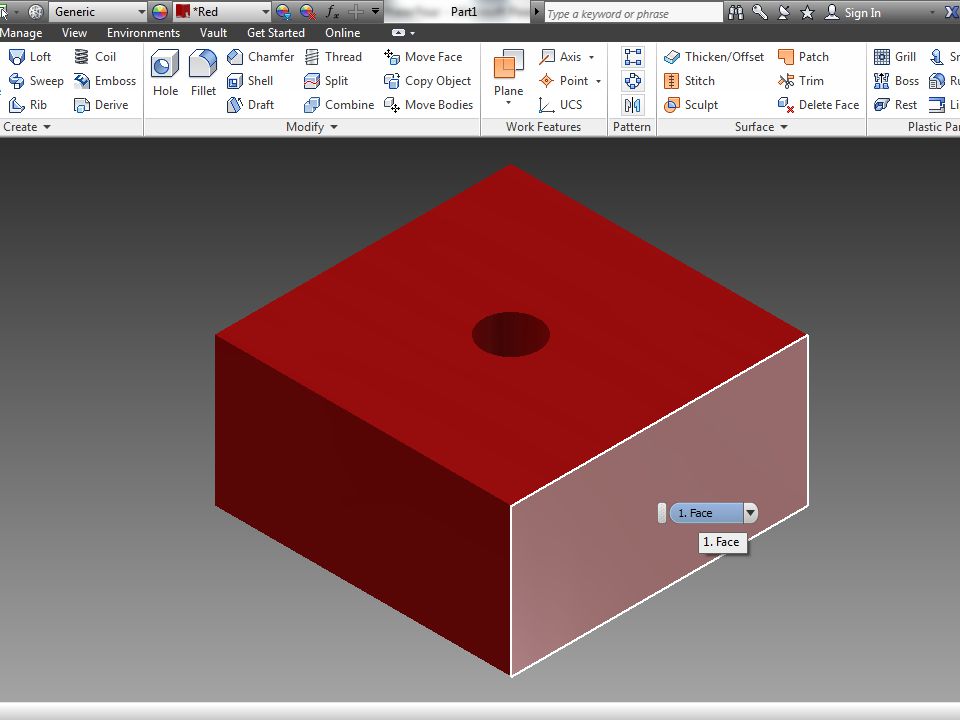This screenshot has height=720, width=960.
Task: Apply a Fillet to edges
Action: [x=203, y=73]
